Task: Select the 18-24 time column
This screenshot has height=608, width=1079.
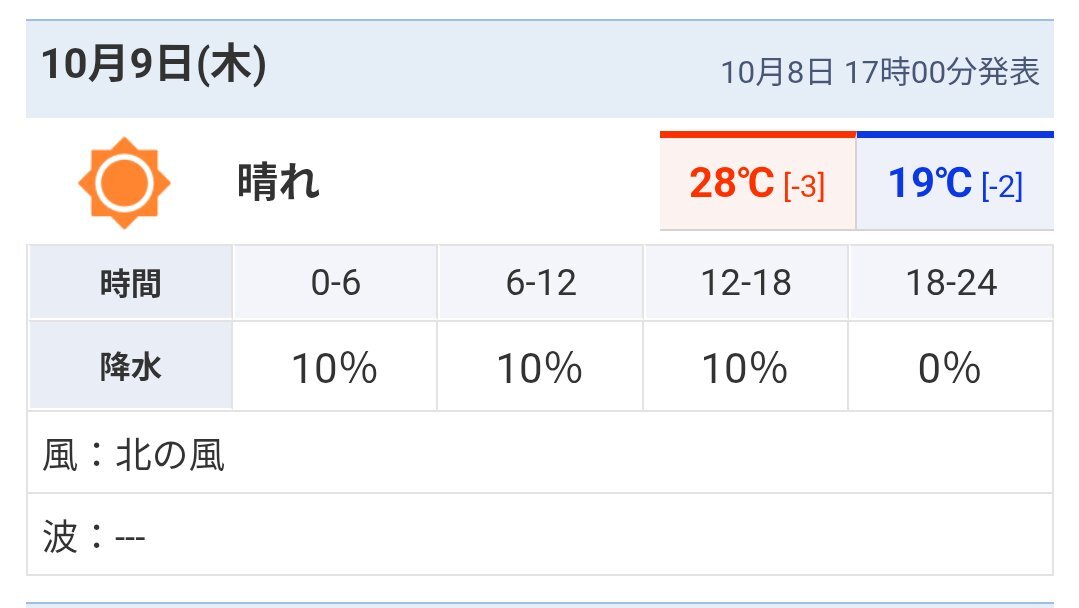Action: point(950,284)
